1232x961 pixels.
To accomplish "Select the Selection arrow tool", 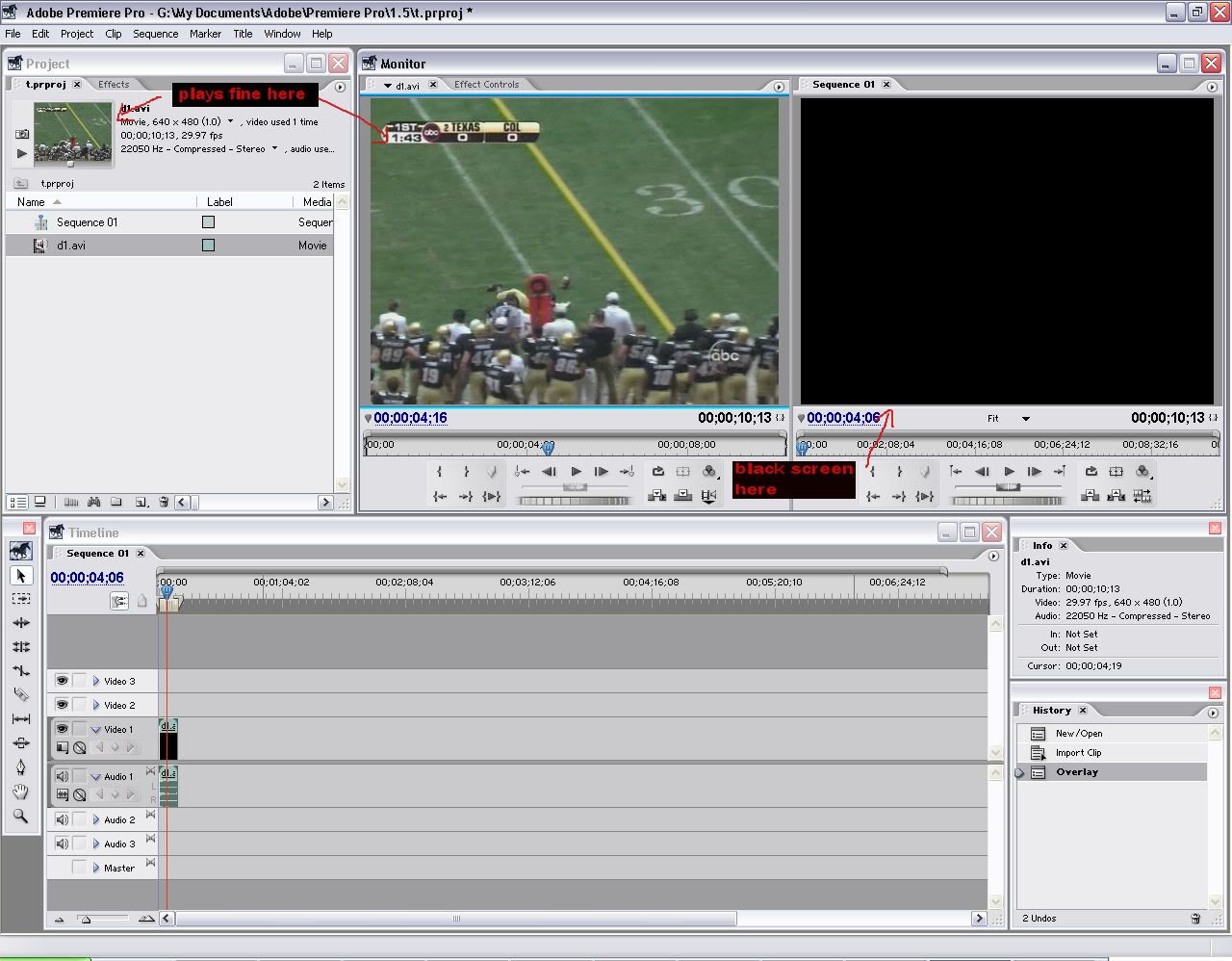I will (x=20, y=575).
